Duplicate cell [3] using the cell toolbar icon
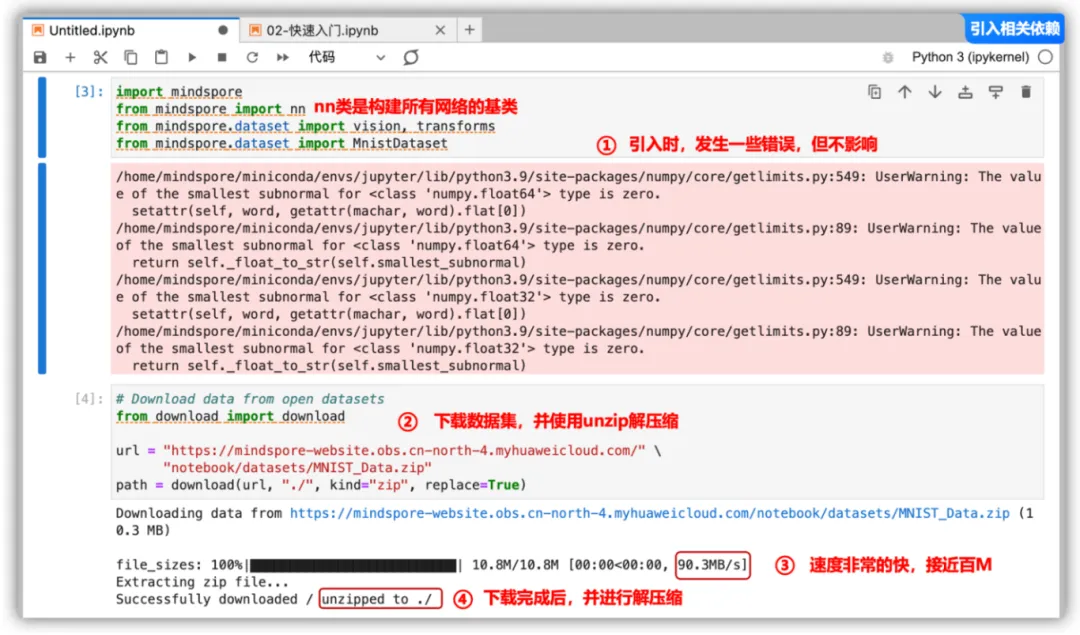Screen dimensions: 1080x635 click(874, 92)
